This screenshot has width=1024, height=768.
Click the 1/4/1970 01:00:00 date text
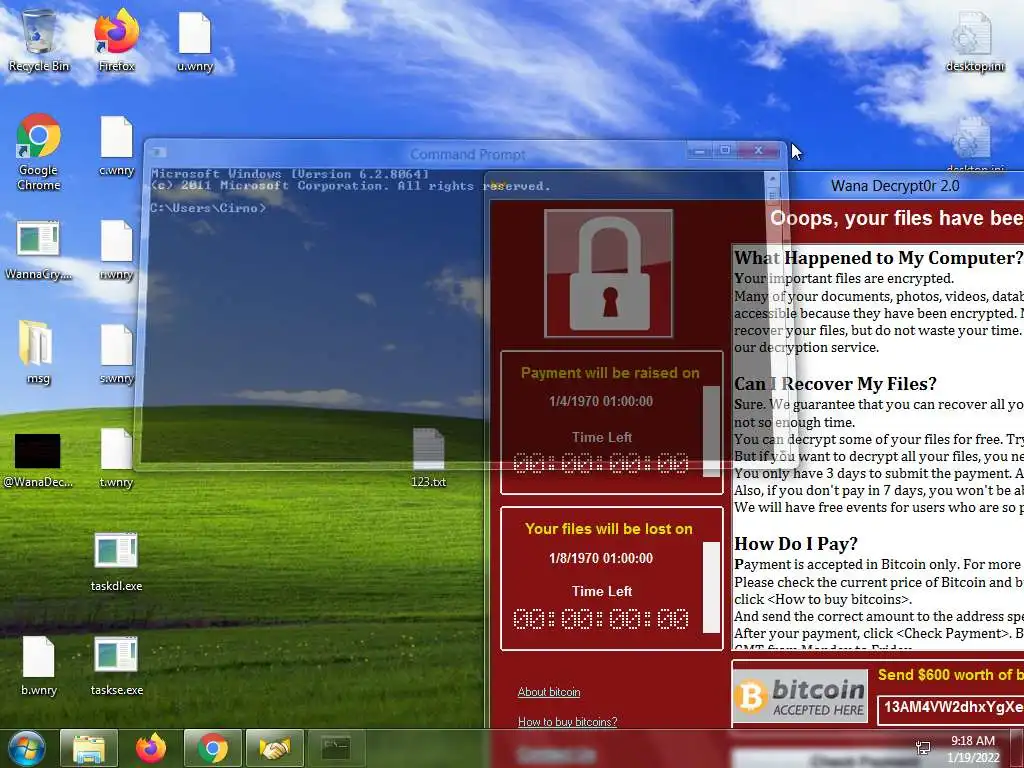[x=601, y=401]
